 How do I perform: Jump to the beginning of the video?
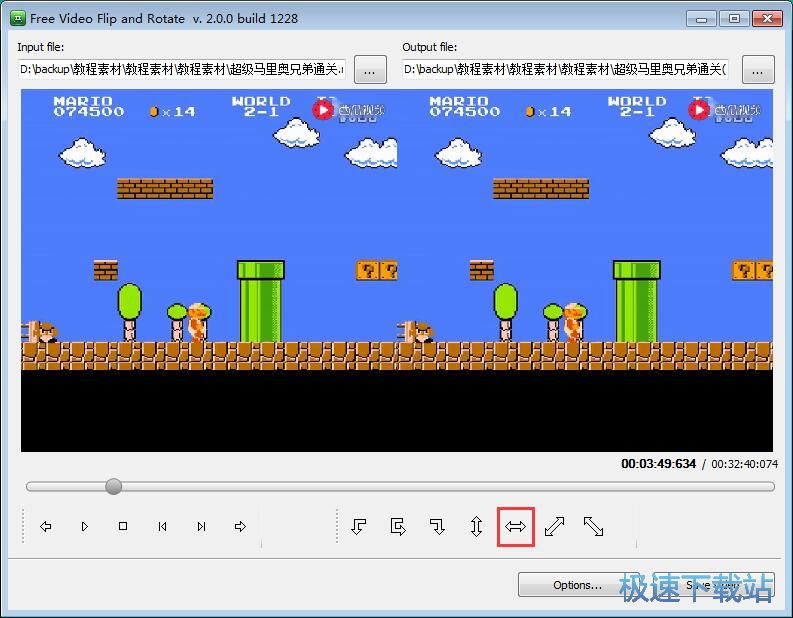162,526
